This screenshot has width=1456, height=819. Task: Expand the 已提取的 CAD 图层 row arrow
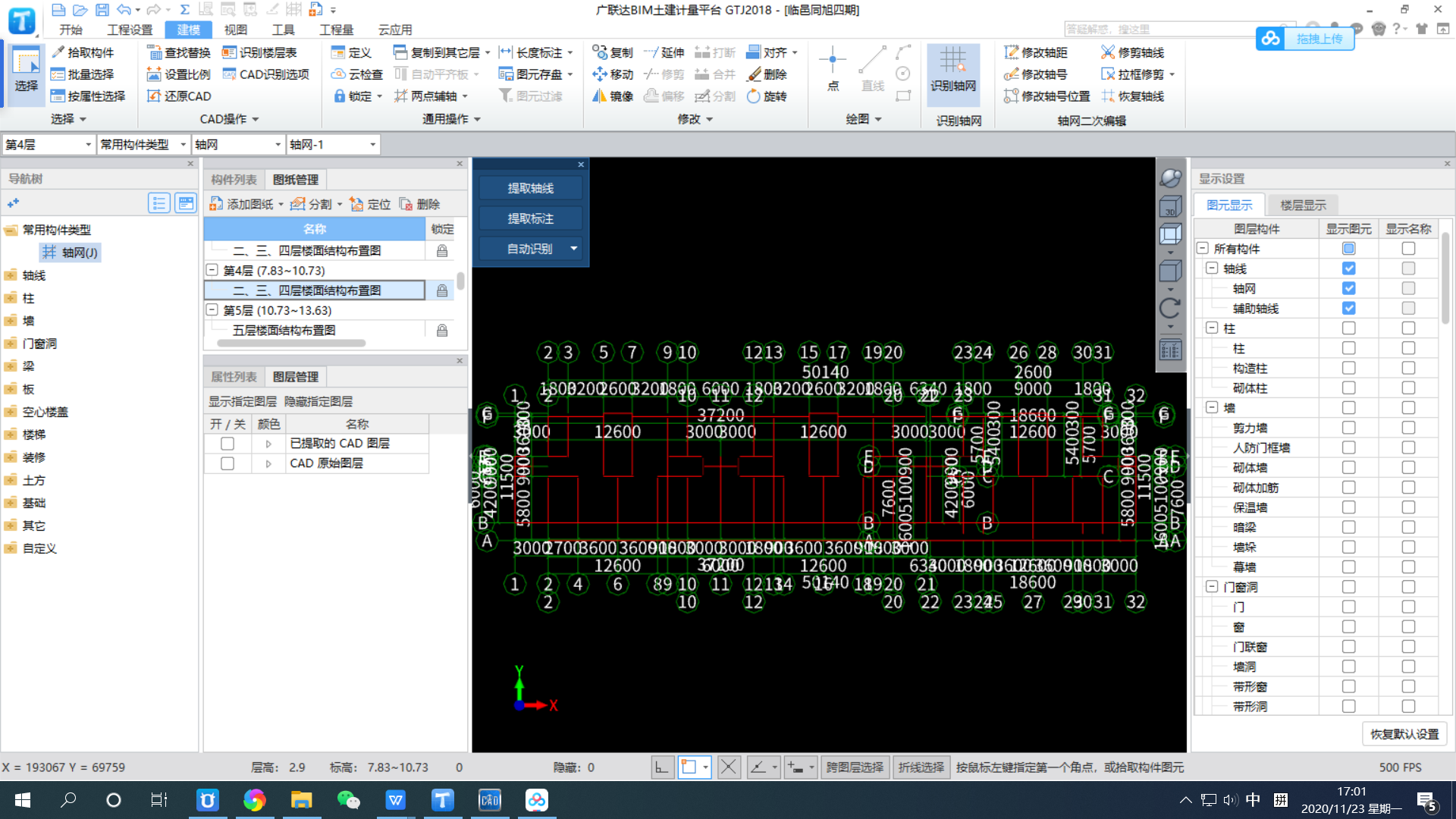[x=268, y=444]
